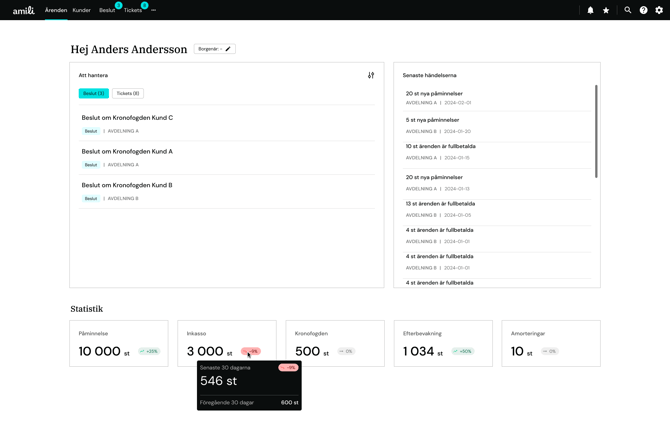Select the Beslut (3) filter chip
The image size is (670, 433).
pos(94,93)
